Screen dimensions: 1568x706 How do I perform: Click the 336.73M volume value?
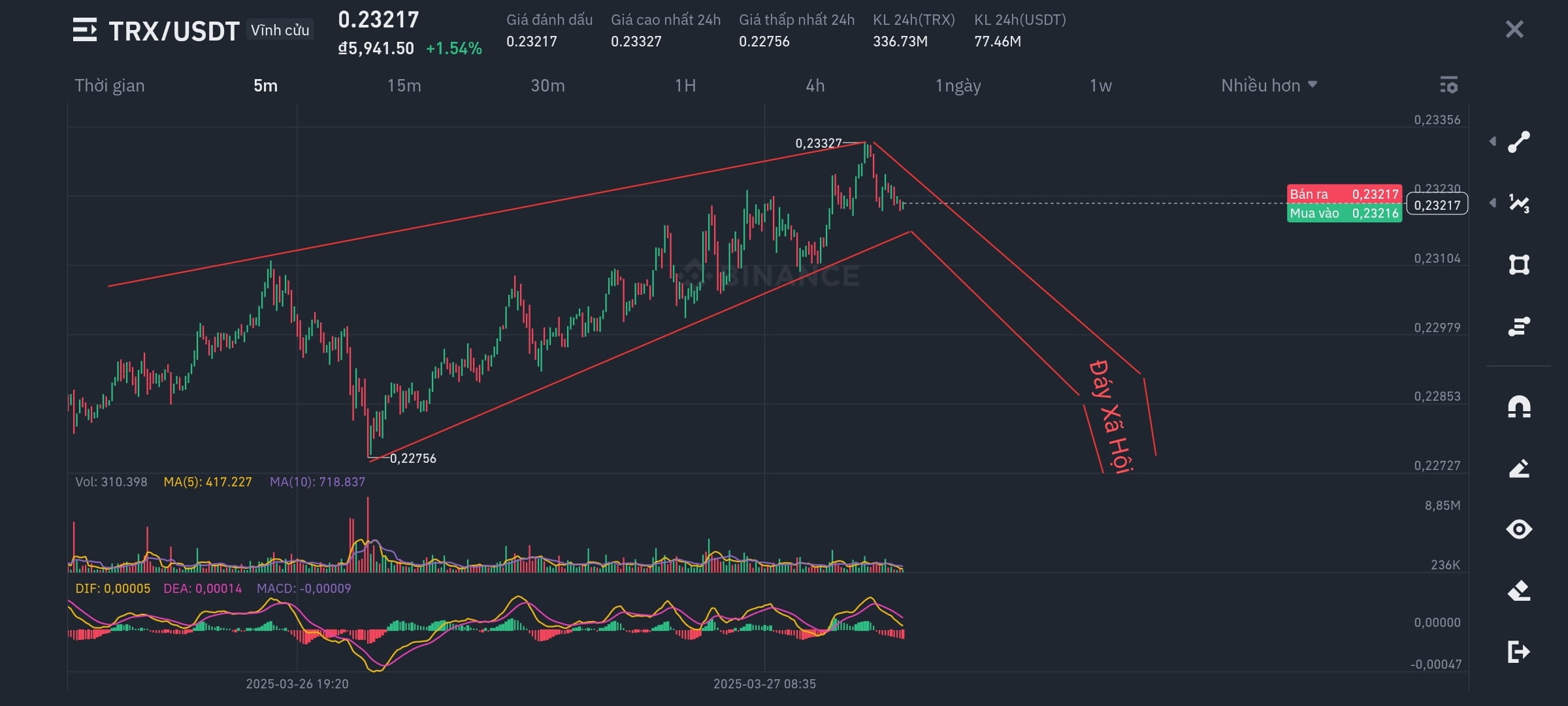pos(900,41)
